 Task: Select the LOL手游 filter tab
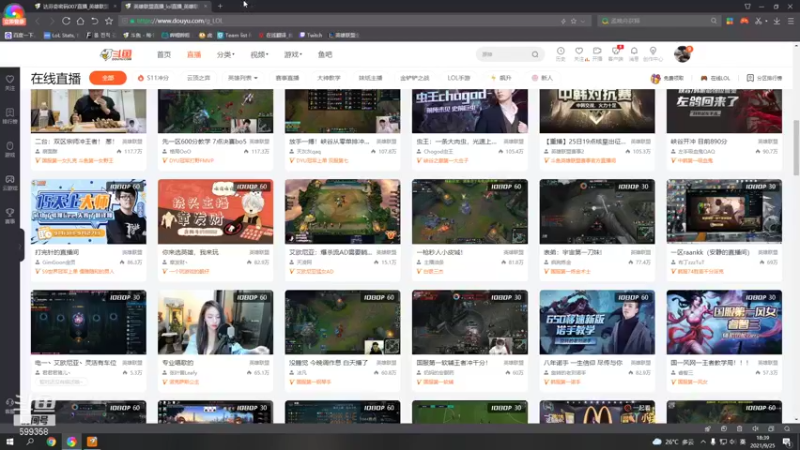(x=459, y=78)
